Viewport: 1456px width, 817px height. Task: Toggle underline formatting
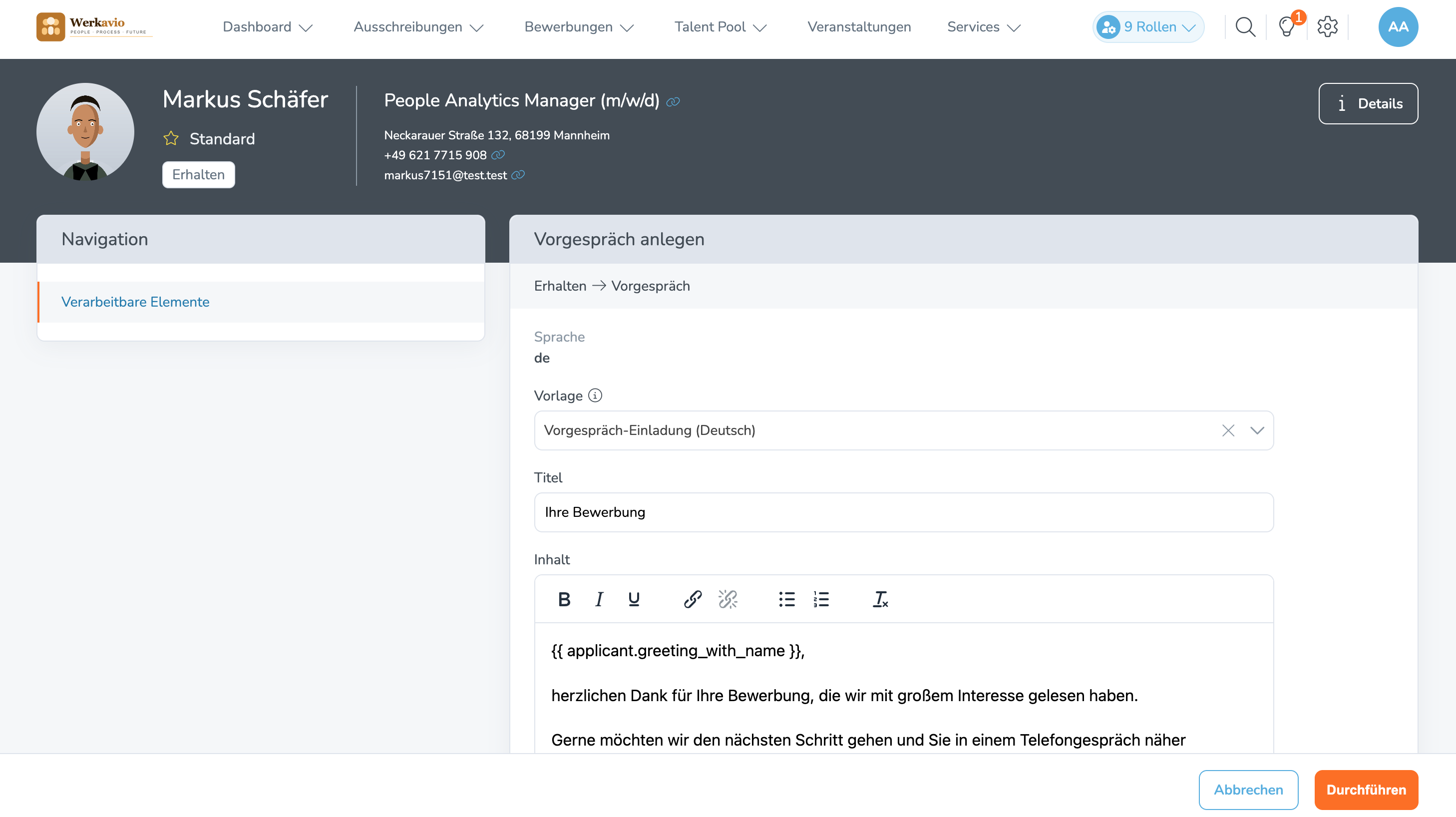point(634,599)
